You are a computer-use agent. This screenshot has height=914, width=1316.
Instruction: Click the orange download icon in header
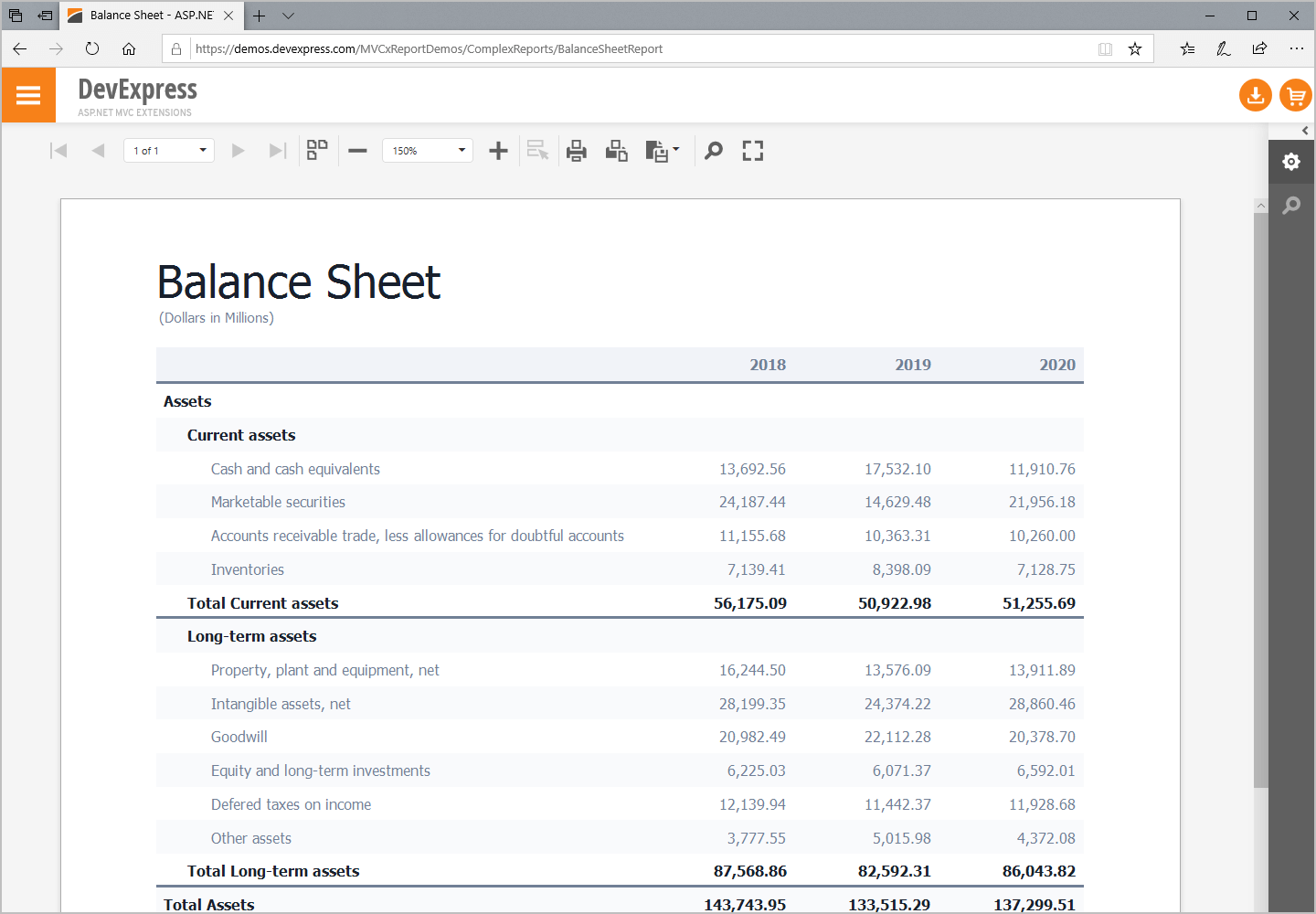point(1255,95)
